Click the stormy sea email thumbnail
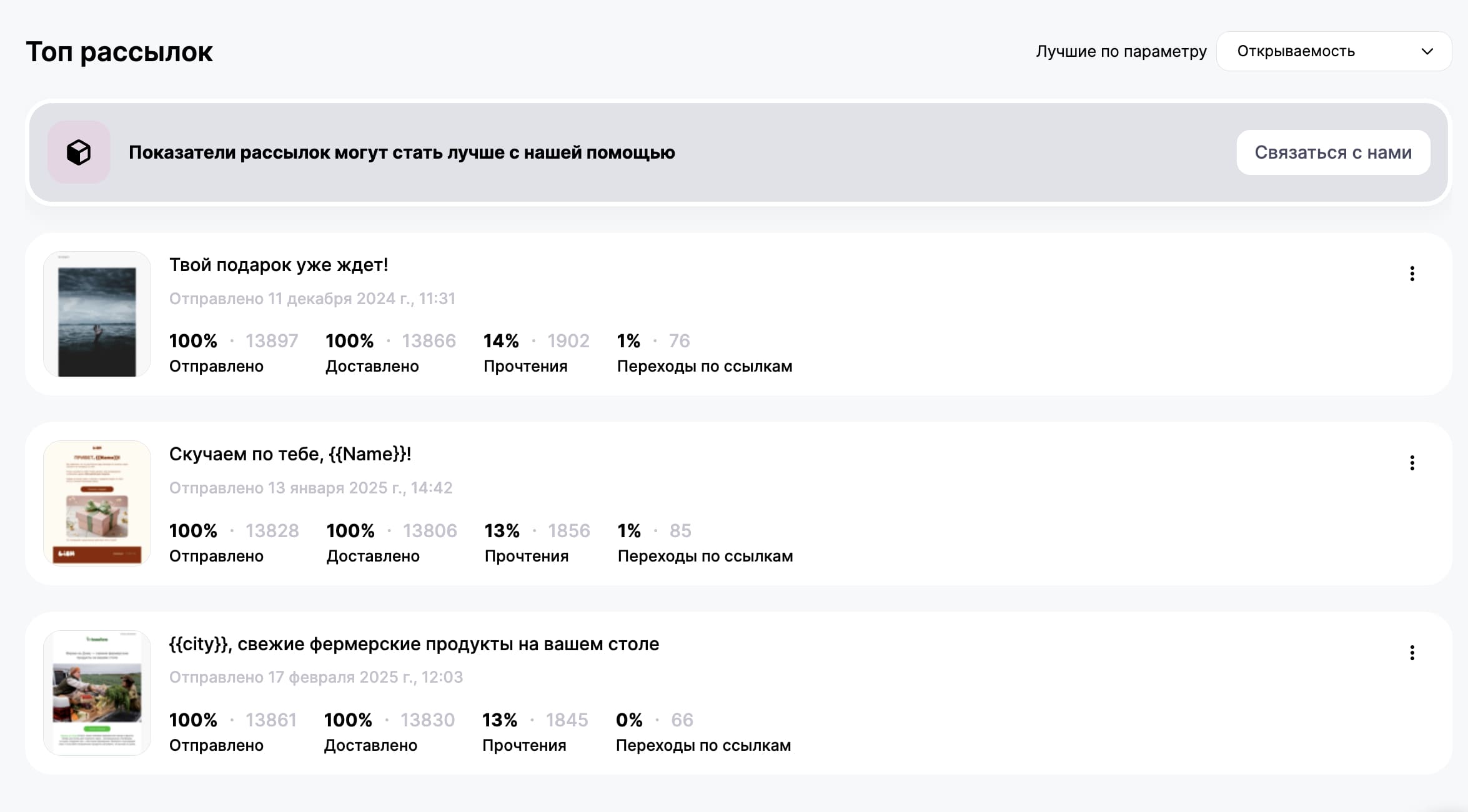 point(97,314)
